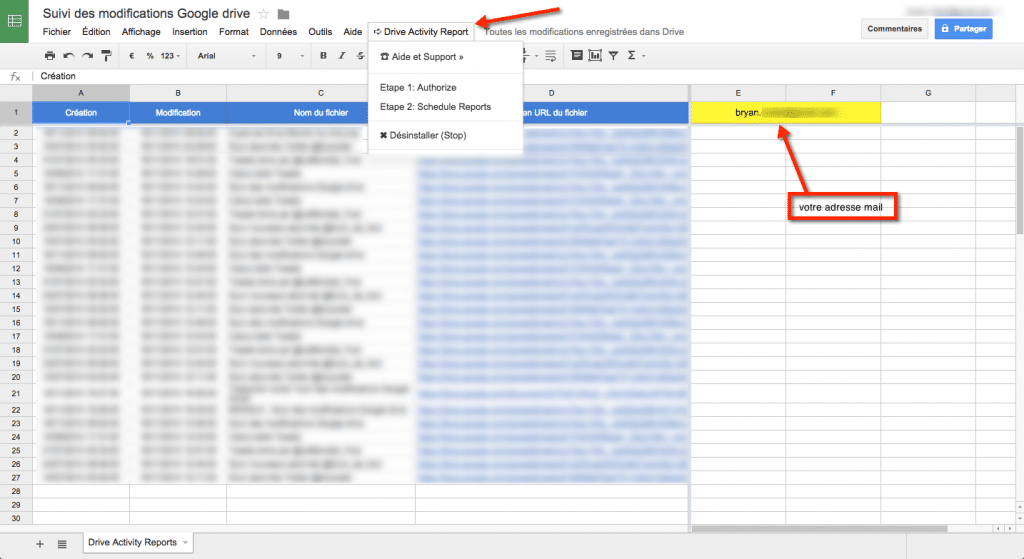
Task: Undo the last action
Action: (x=69, y=56)
